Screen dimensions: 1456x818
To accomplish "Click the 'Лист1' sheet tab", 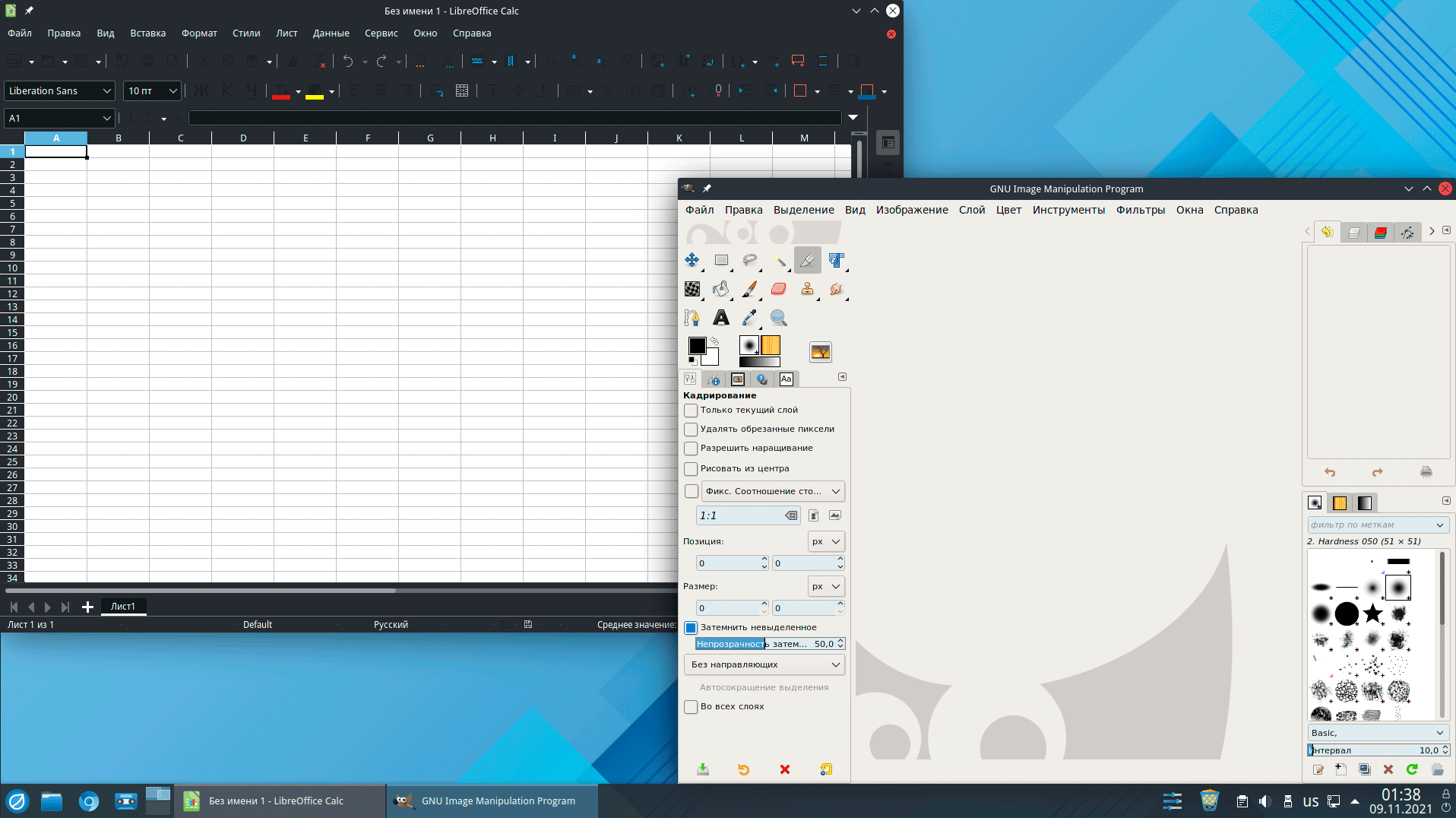I will click(x=123, y=607).
